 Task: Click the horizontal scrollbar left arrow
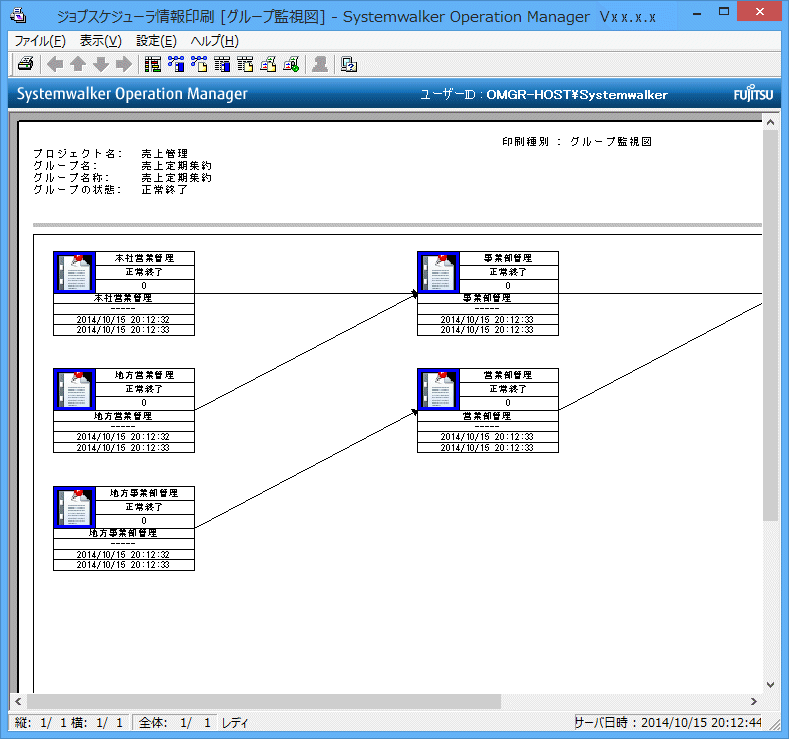pyautogui.click(x=18, y=701)
